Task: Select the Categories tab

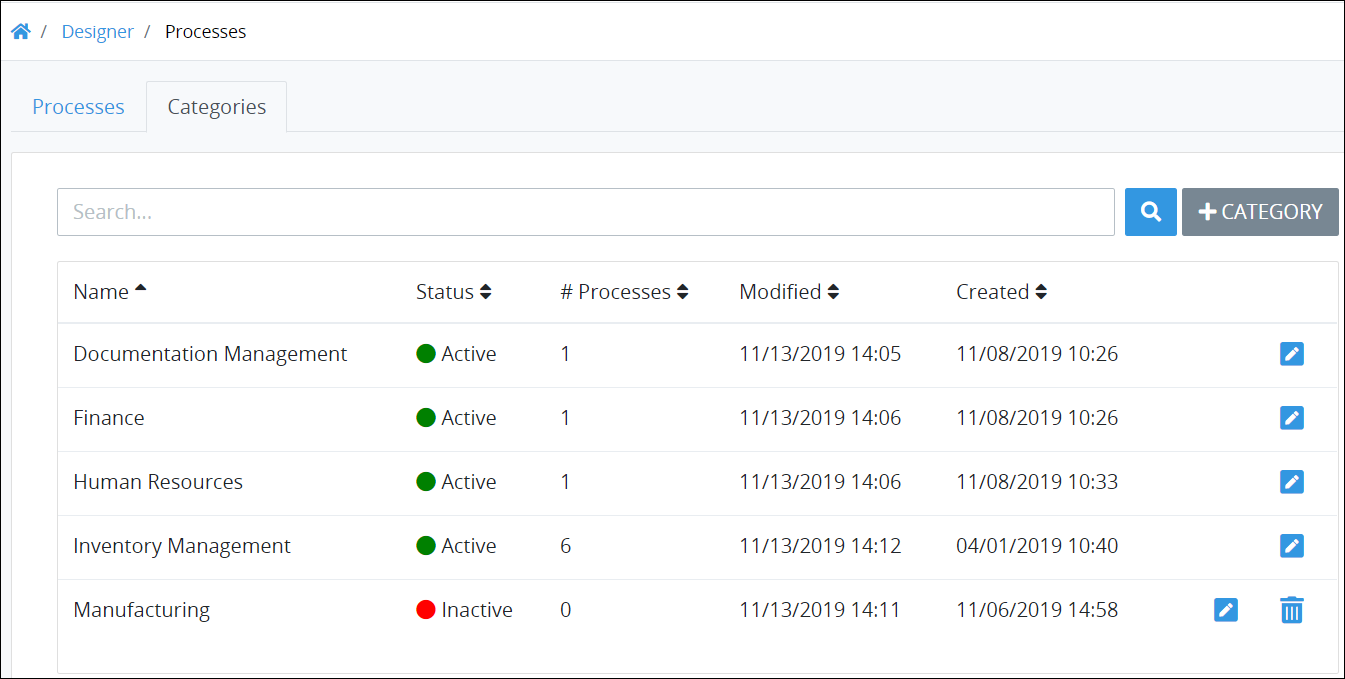Action: click(x=217, y=107)
